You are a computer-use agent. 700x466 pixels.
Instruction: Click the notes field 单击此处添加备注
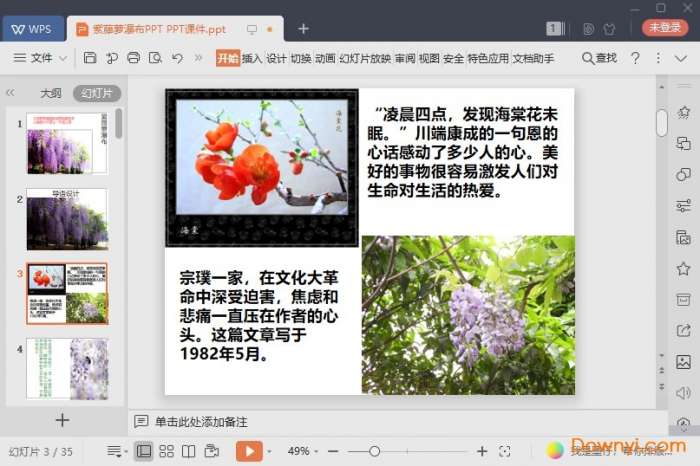[x=201, y=422]
